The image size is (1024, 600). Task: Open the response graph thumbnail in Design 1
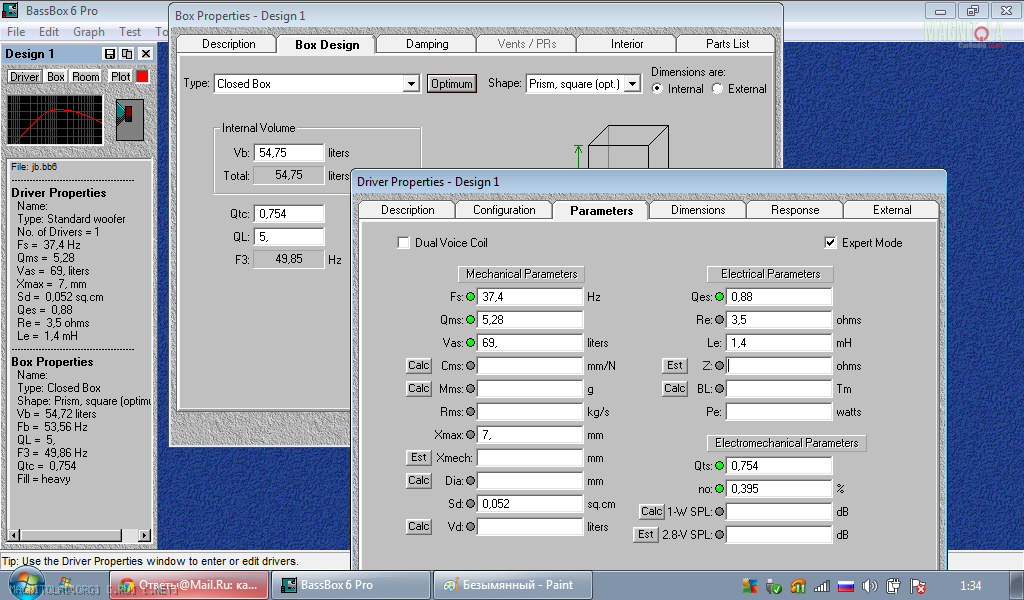(55, 119)
